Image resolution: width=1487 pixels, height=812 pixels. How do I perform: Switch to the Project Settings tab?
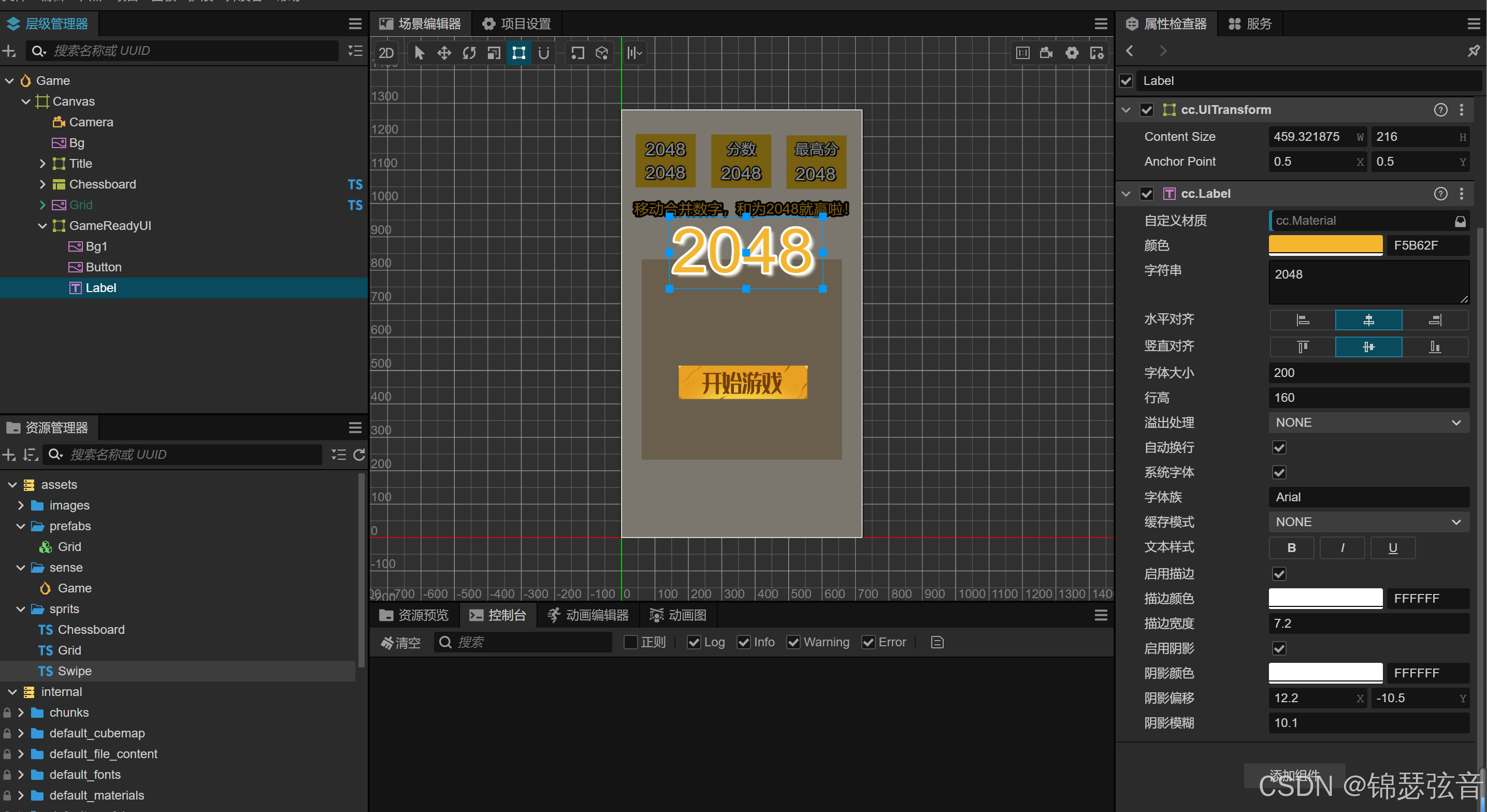coord(516,24)
